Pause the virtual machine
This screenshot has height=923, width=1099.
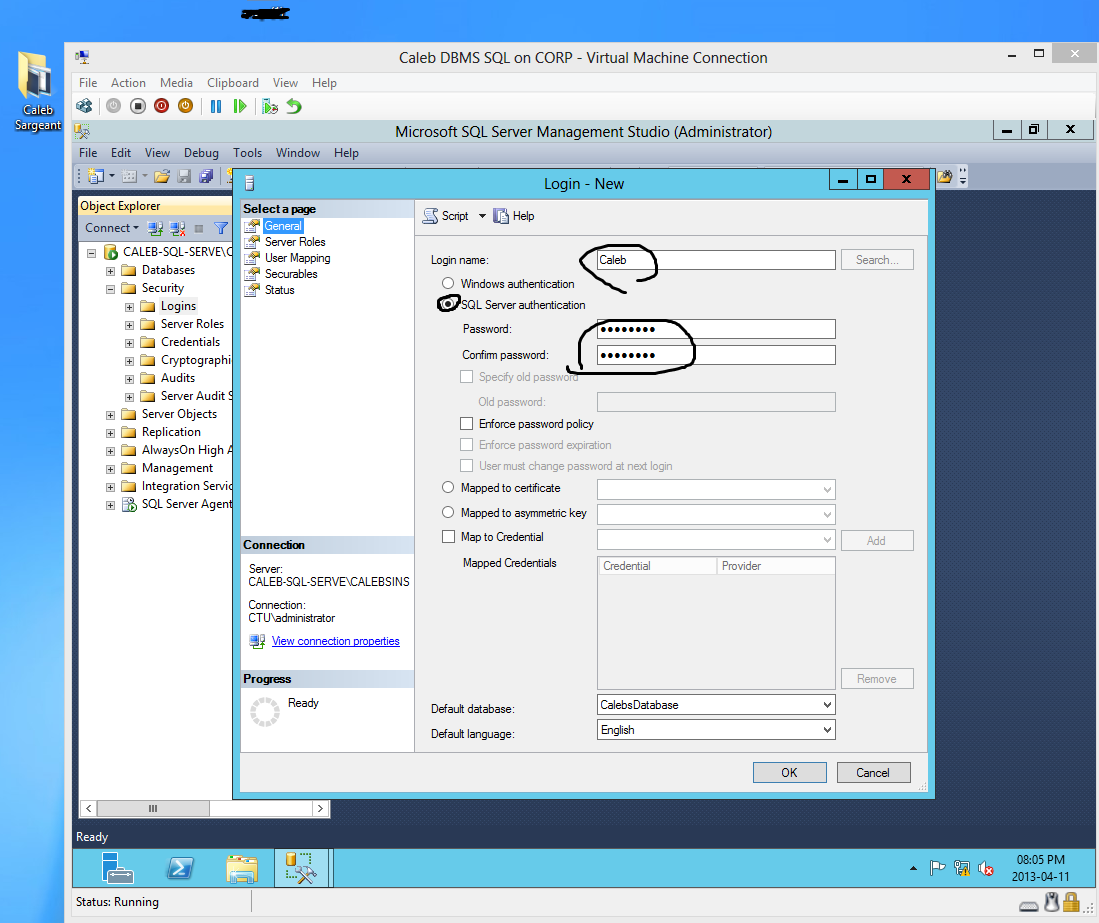pos(216,107)
